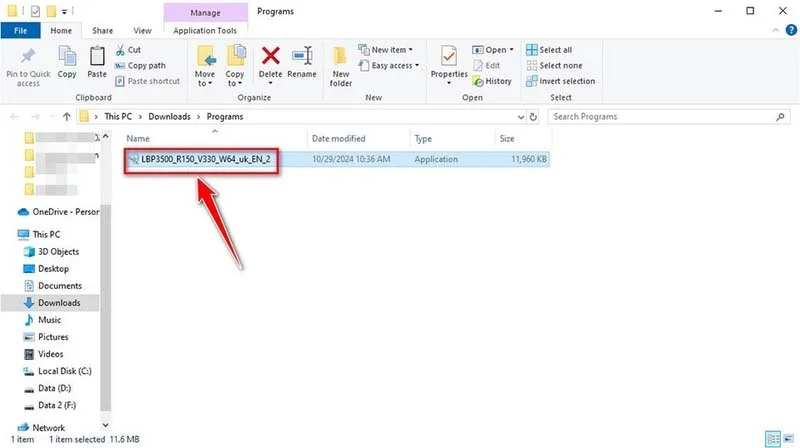
Task: Open Properties for the selected file
Action: [x=449, y=63]
